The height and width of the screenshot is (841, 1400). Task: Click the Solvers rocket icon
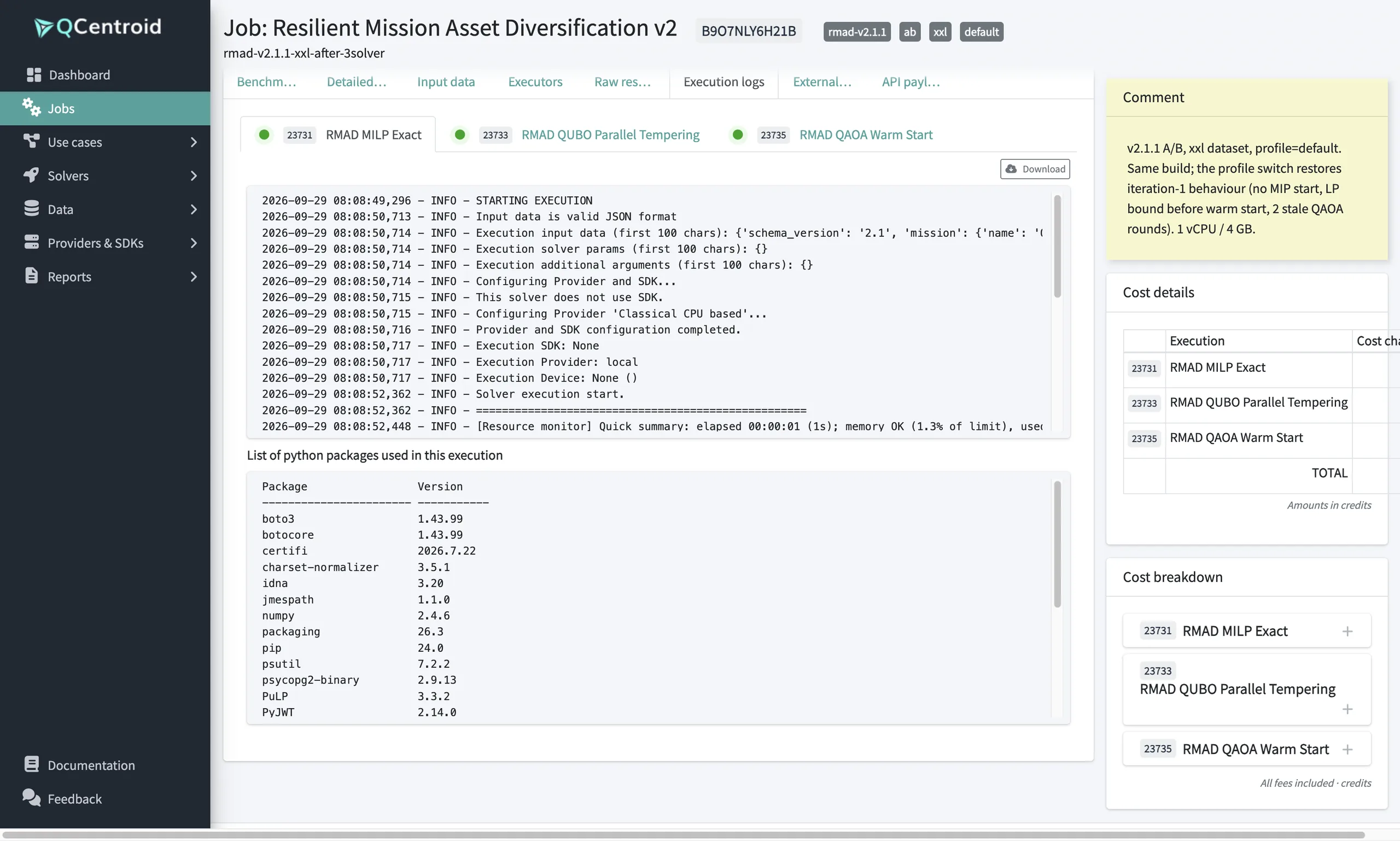[32, 174]
